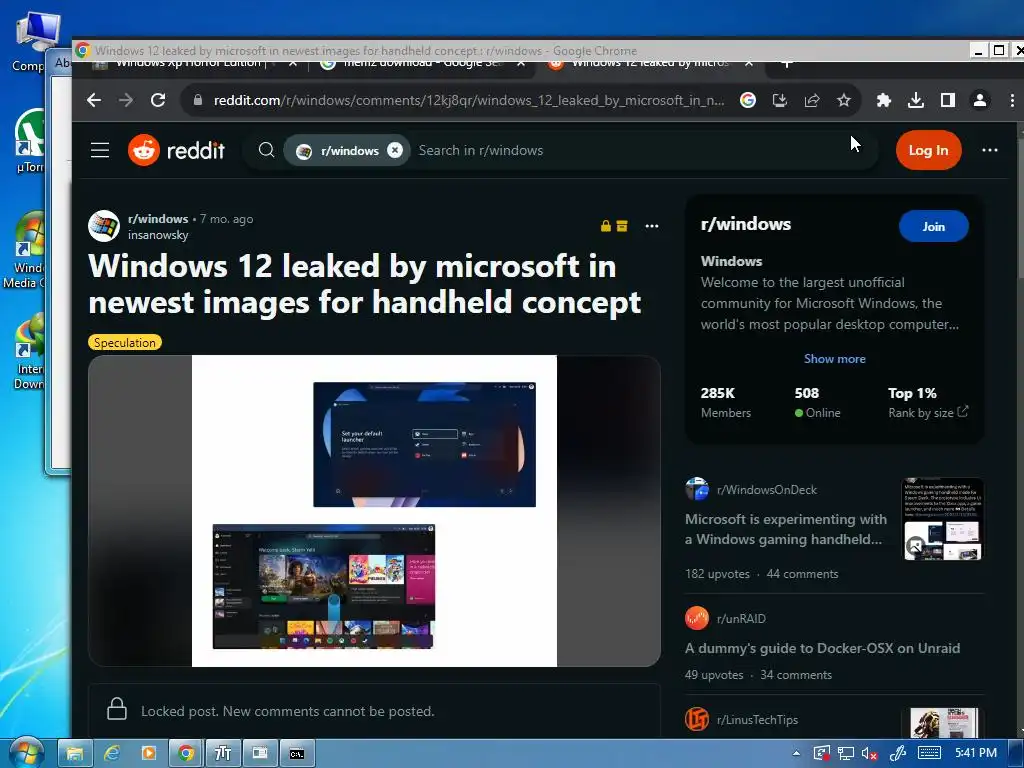Click the LinusTechTips post thumbnail
The height and width of the screenshot is (768, 1024).
(943, 723)
